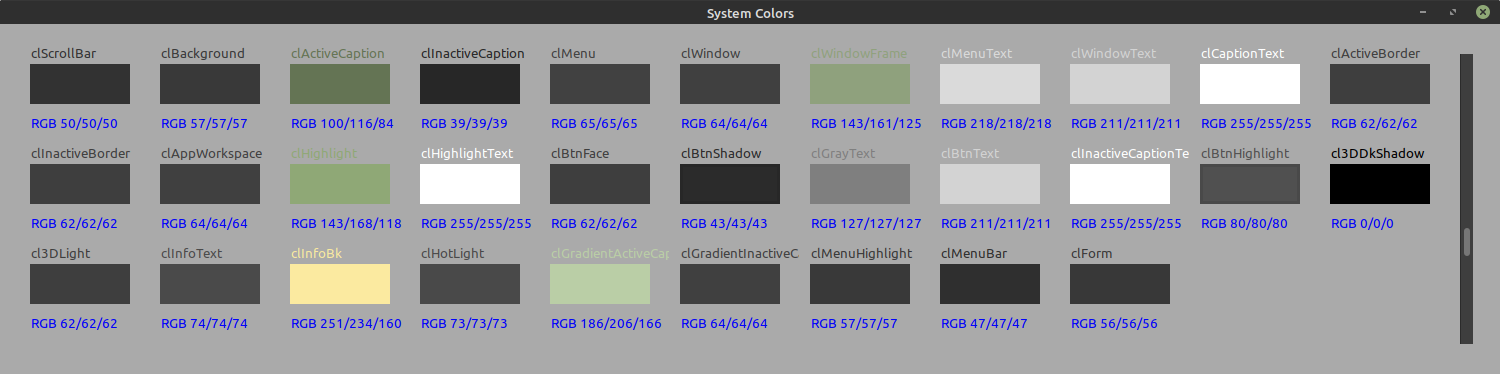Click the clCaptionText label

[1243, 54]
